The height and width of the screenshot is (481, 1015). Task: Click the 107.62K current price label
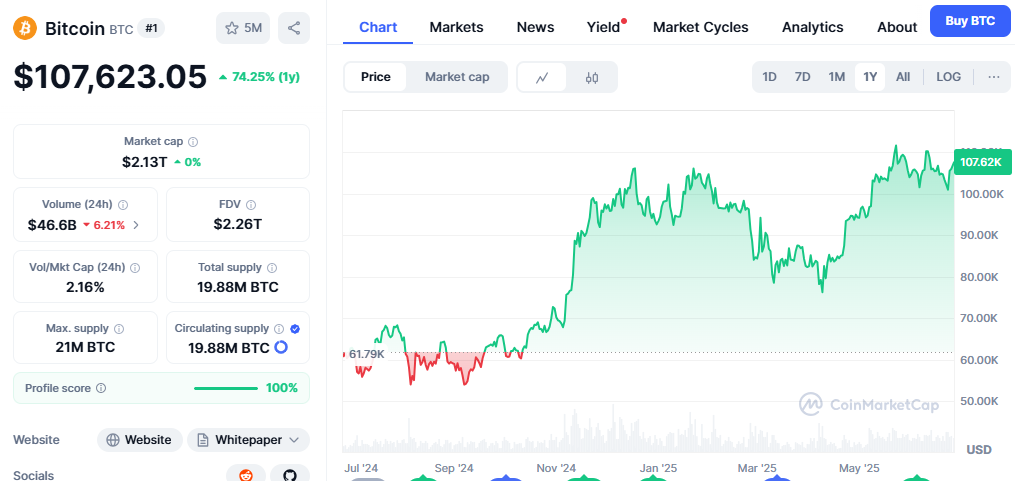[982, 162]
